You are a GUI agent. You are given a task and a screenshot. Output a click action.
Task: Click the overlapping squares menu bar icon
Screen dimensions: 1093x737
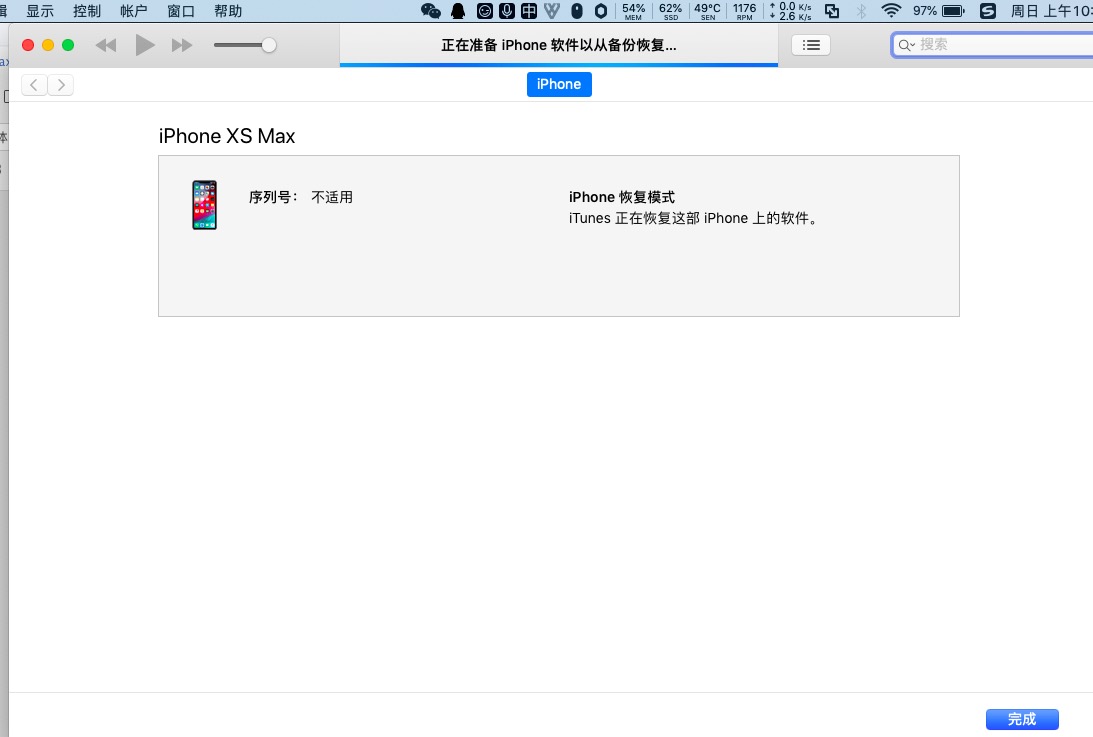832,11
